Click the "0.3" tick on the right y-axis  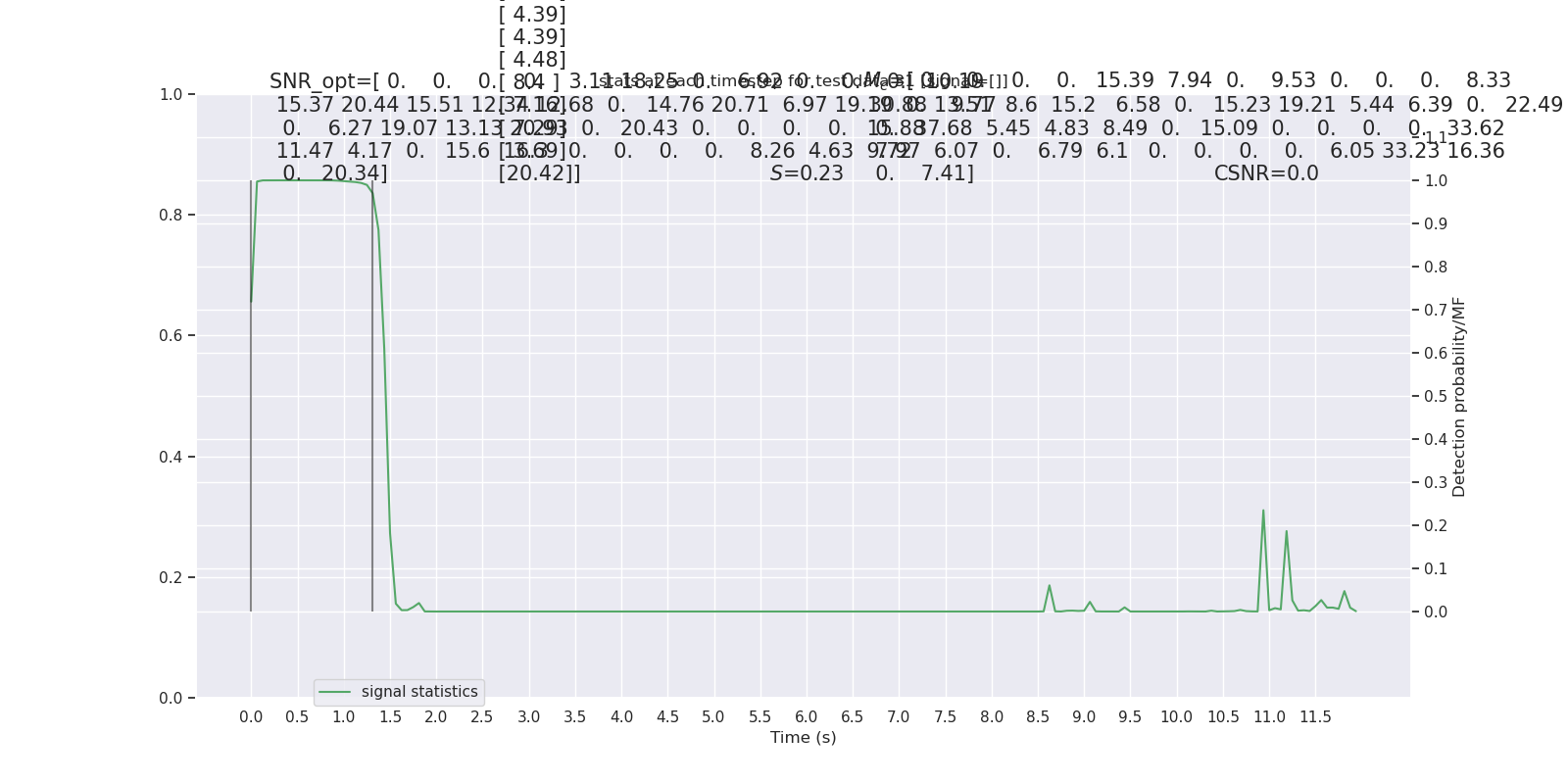coord(1436,482)
